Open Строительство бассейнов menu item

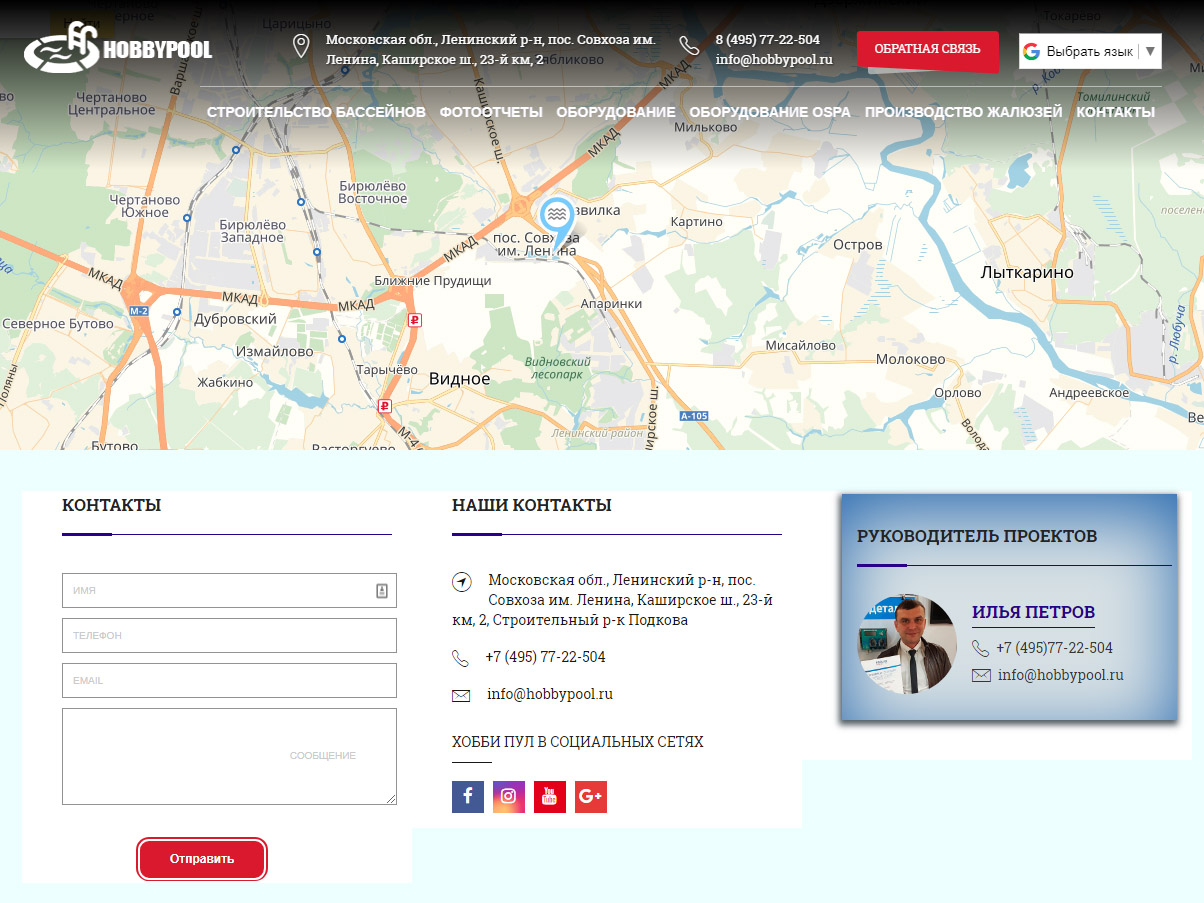pos(316,112)
